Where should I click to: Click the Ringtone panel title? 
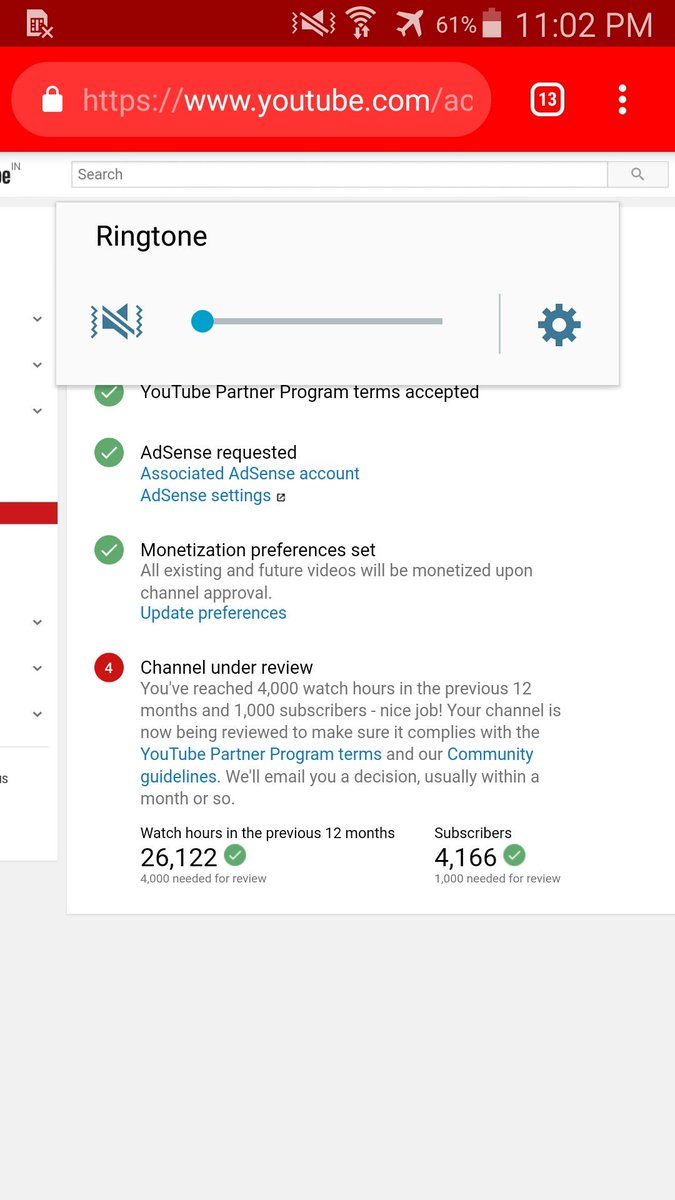click(151, 236)
